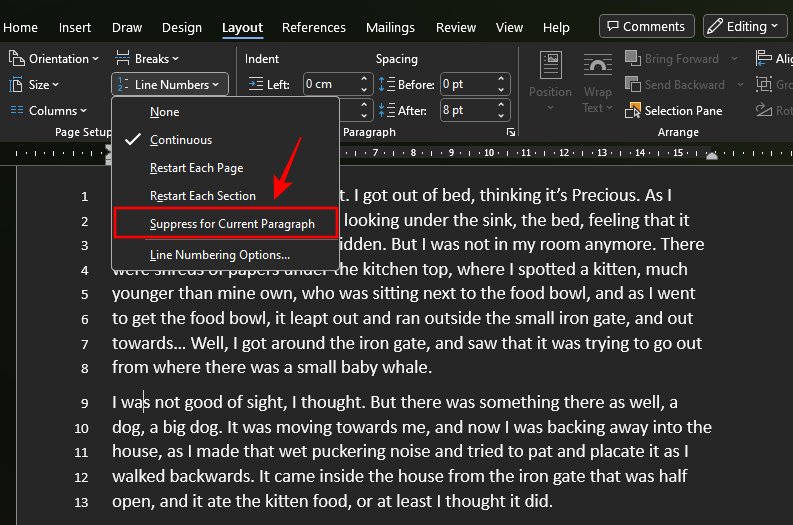This screenshot has width=793, height=525.
Task: Open the References tab
Action: coord(314,27)
